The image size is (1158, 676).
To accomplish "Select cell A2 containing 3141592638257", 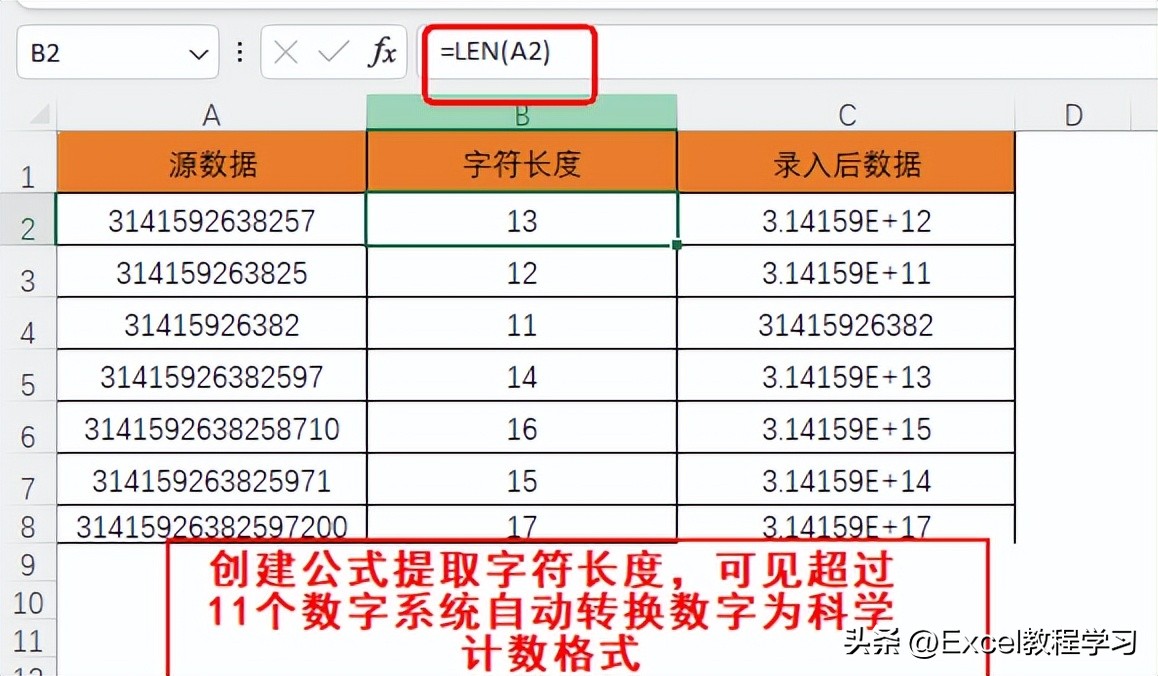I will (x=211, y=221).
